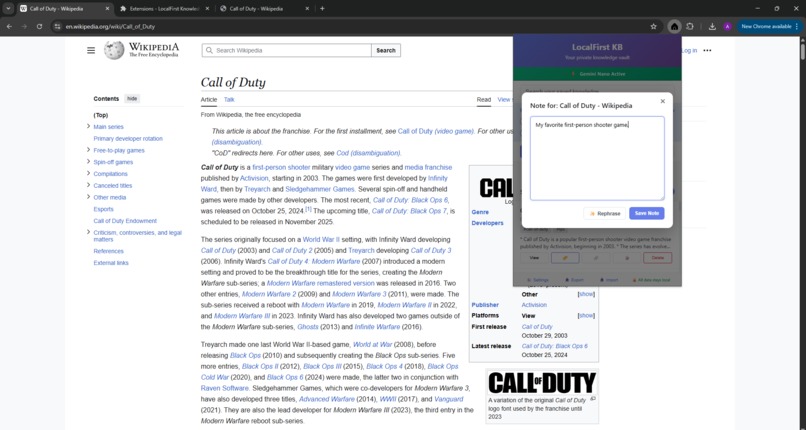The image size is (806, 430).
Task: Open the Activision publisher link in infobox
Action: (534, 305)
